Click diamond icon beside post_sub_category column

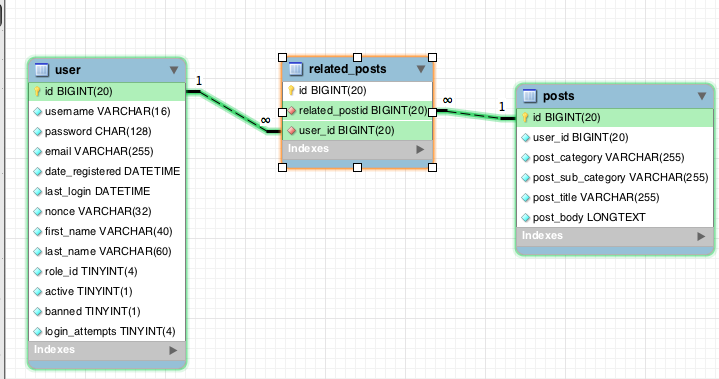(x=526, y=178)
